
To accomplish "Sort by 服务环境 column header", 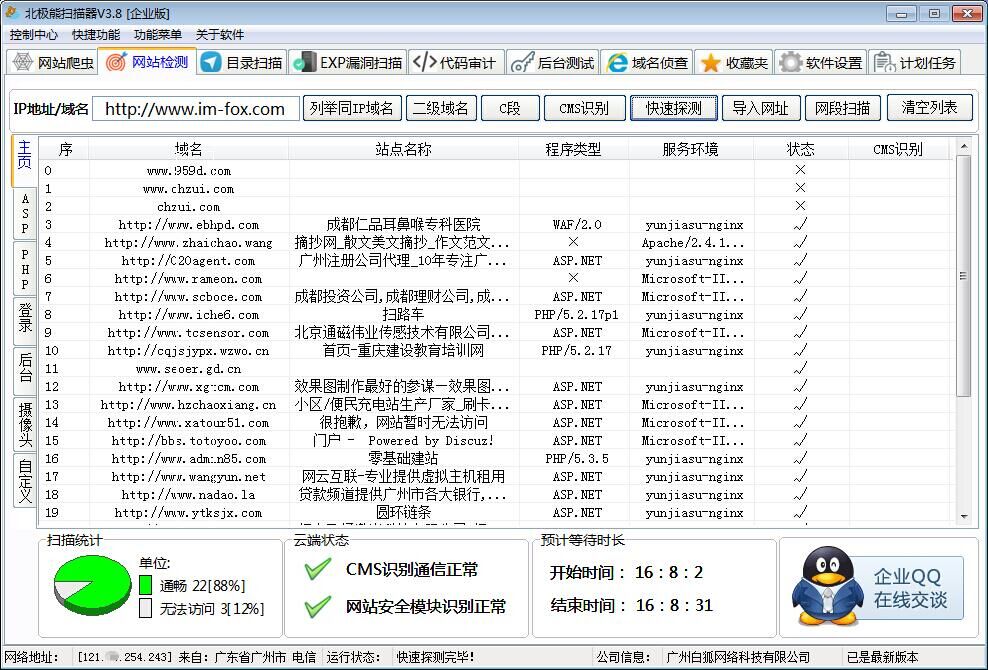I will pos(691,149).
